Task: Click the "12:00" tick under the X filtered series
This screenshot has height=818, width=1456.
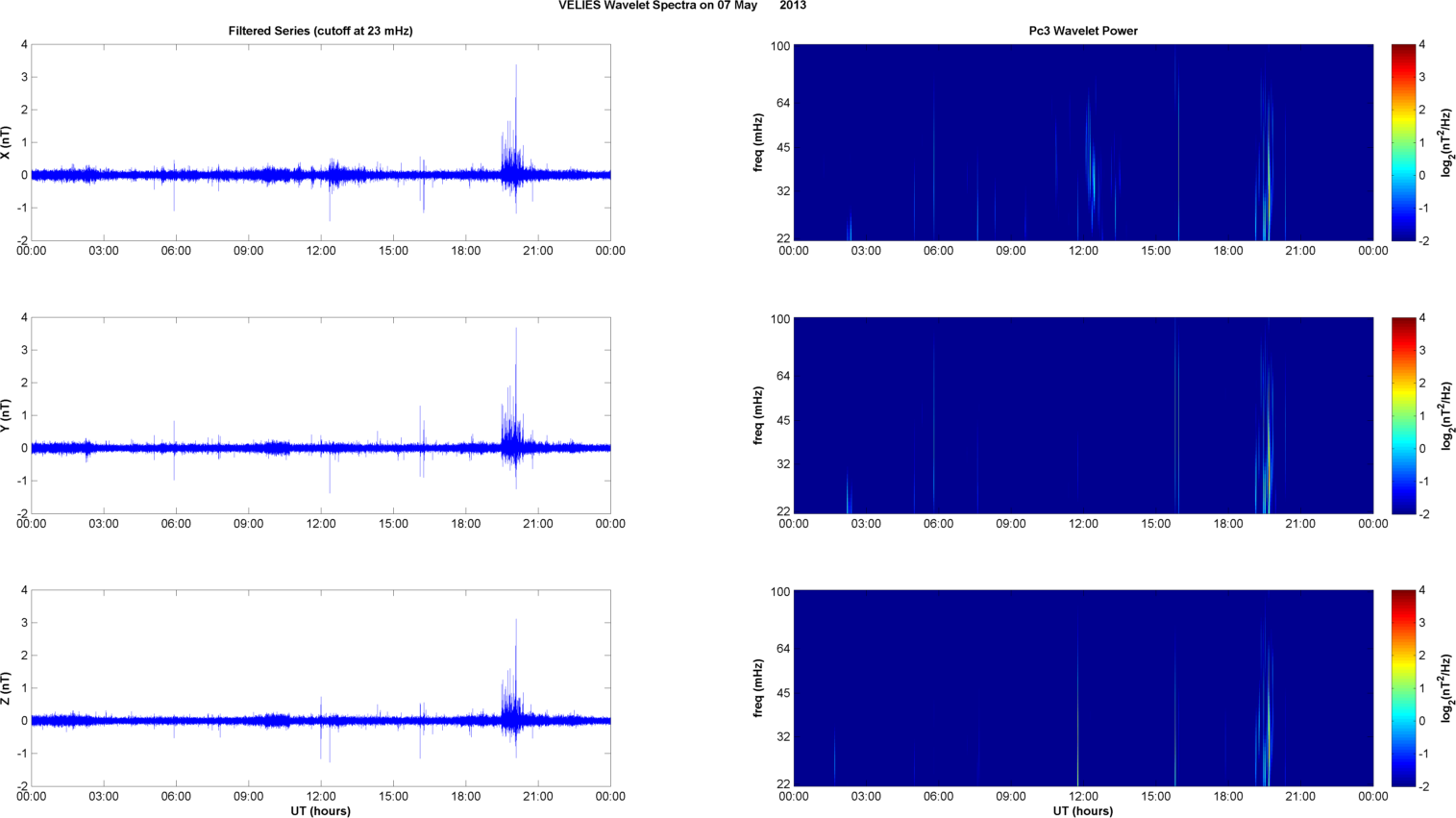Action: [x=321, y=251]
